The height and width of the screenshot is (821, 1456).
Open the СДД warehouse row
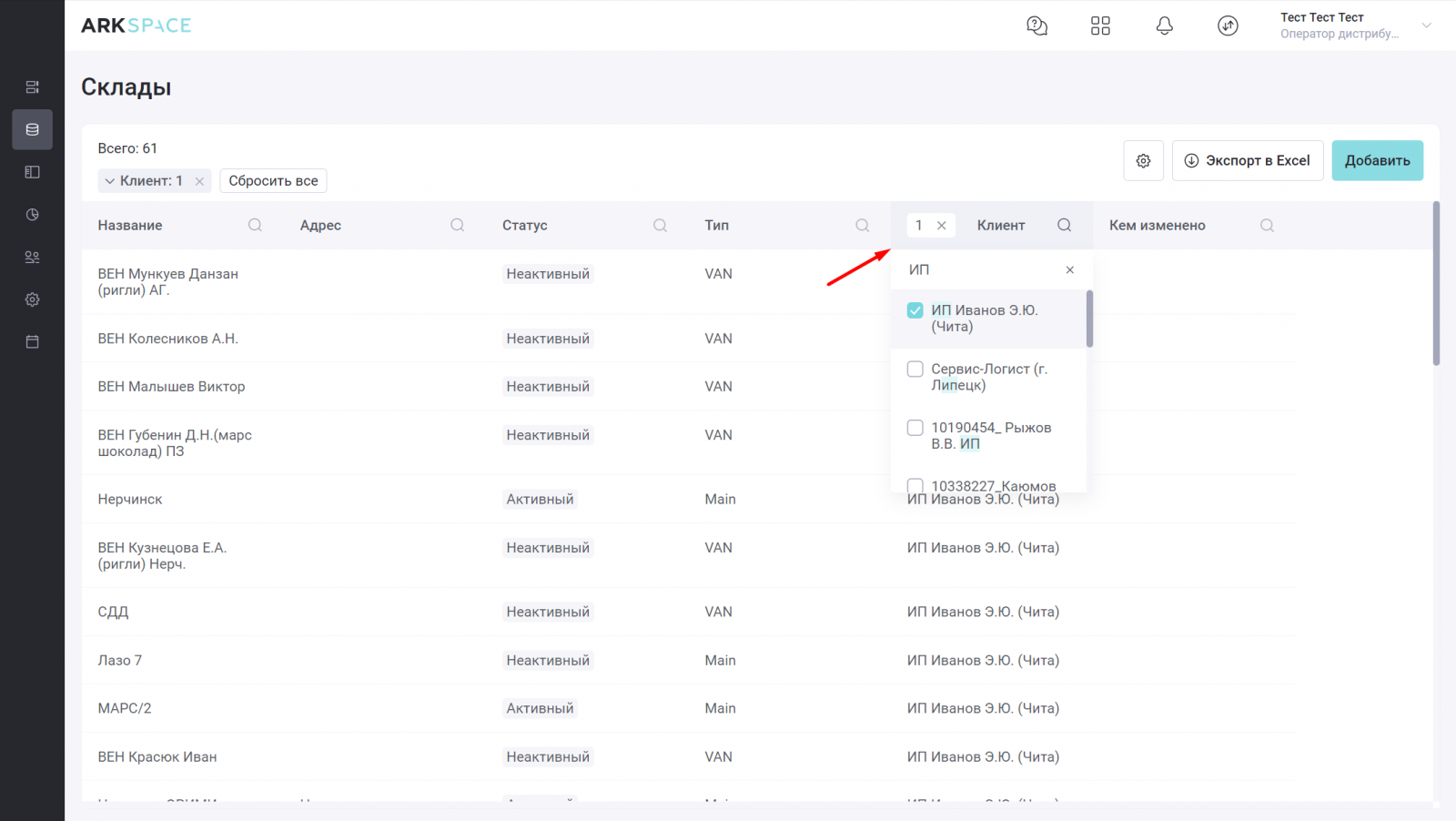pyautogui.click(x=689, y=613)
